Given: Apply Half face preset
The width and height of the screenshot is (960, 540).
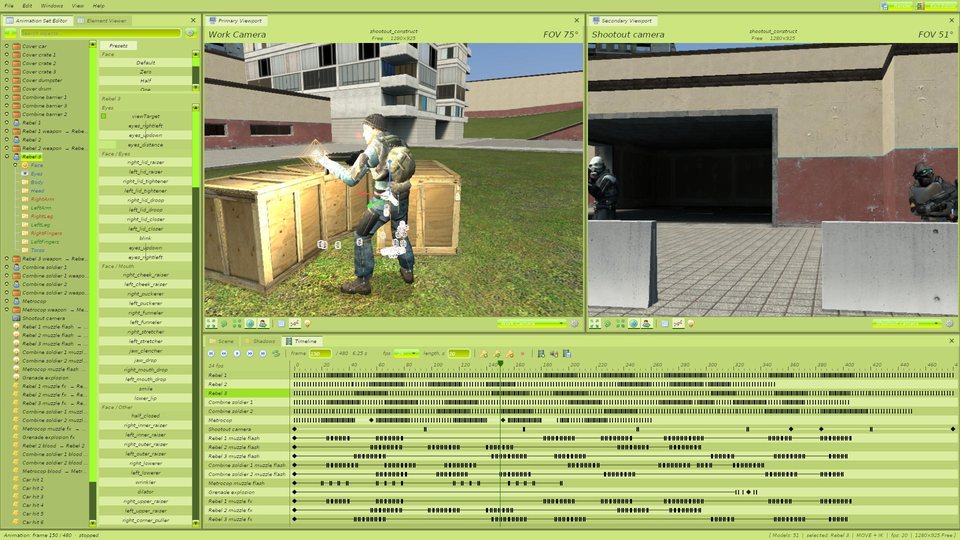Looking at the screenshot, I should pos(145,81).
